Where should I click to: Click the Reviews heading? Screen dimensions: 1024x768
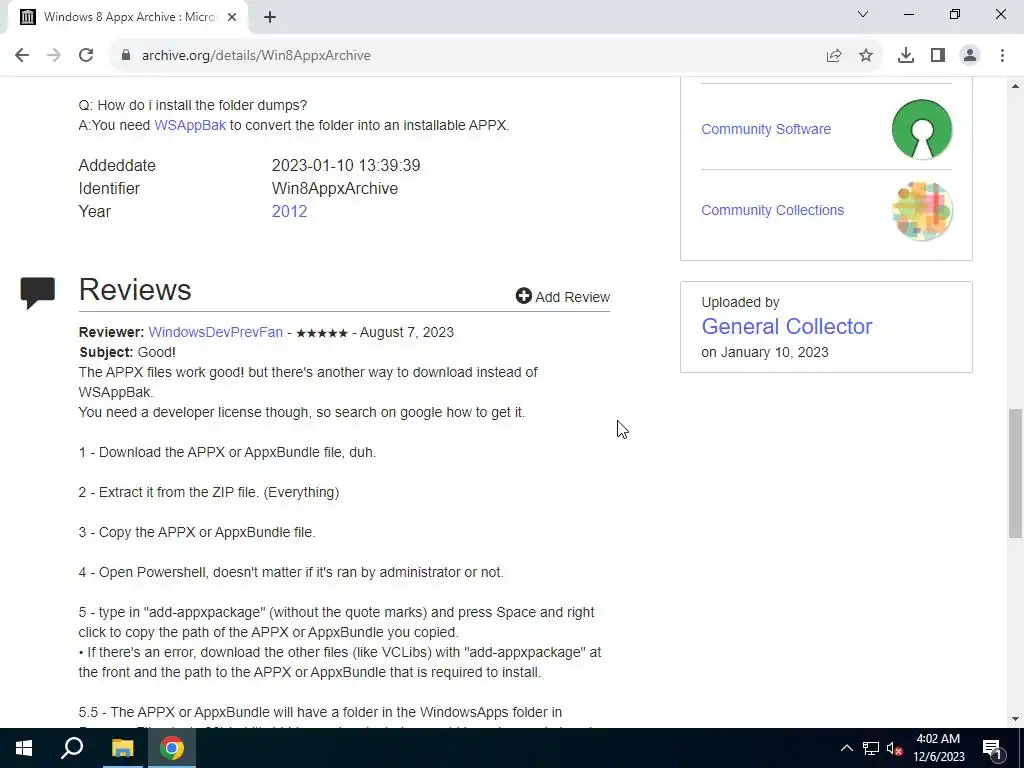pyautogui.click(x=135, y=289)
